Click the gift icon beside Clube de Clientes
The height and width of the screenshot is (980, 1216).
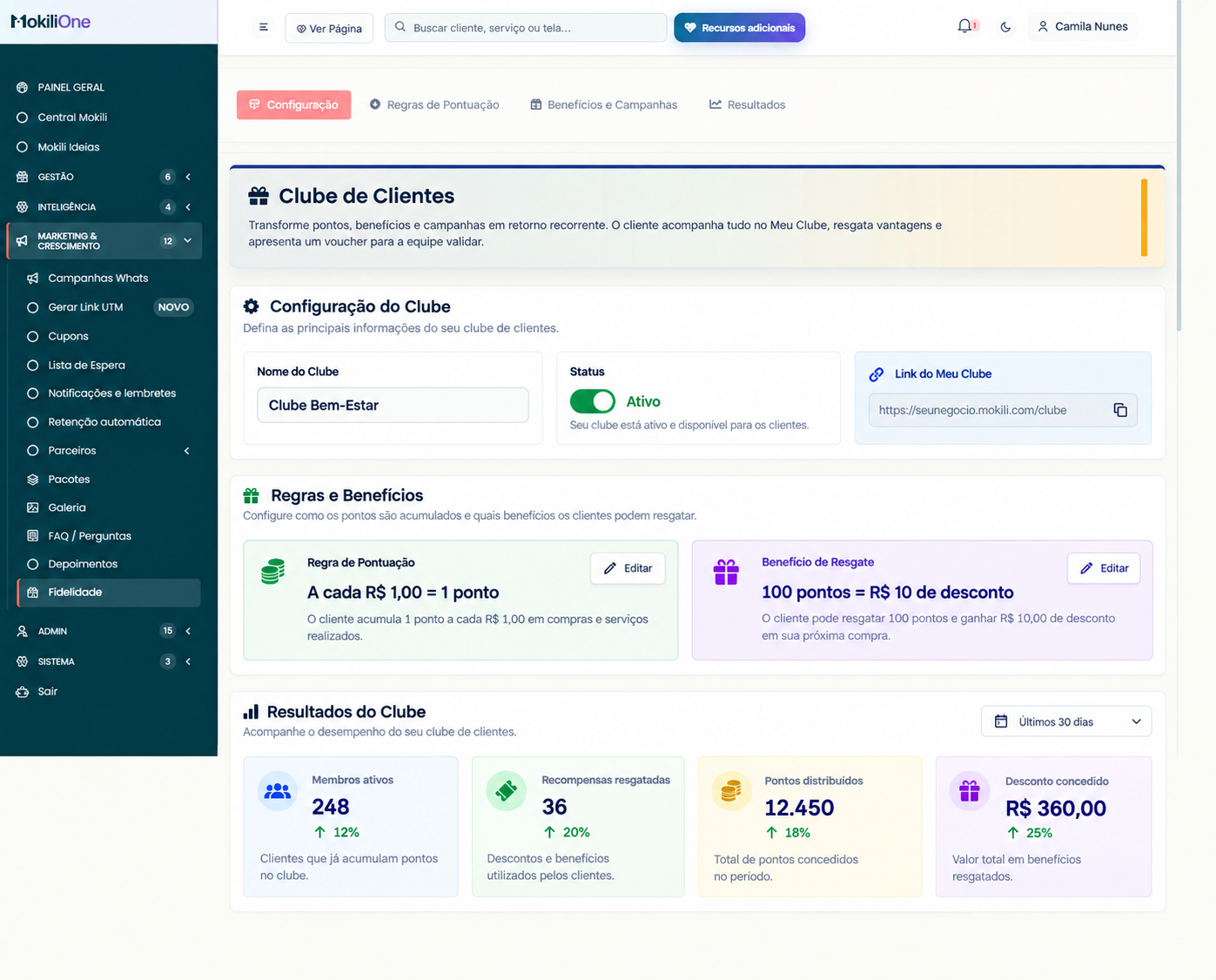(259, 195)
